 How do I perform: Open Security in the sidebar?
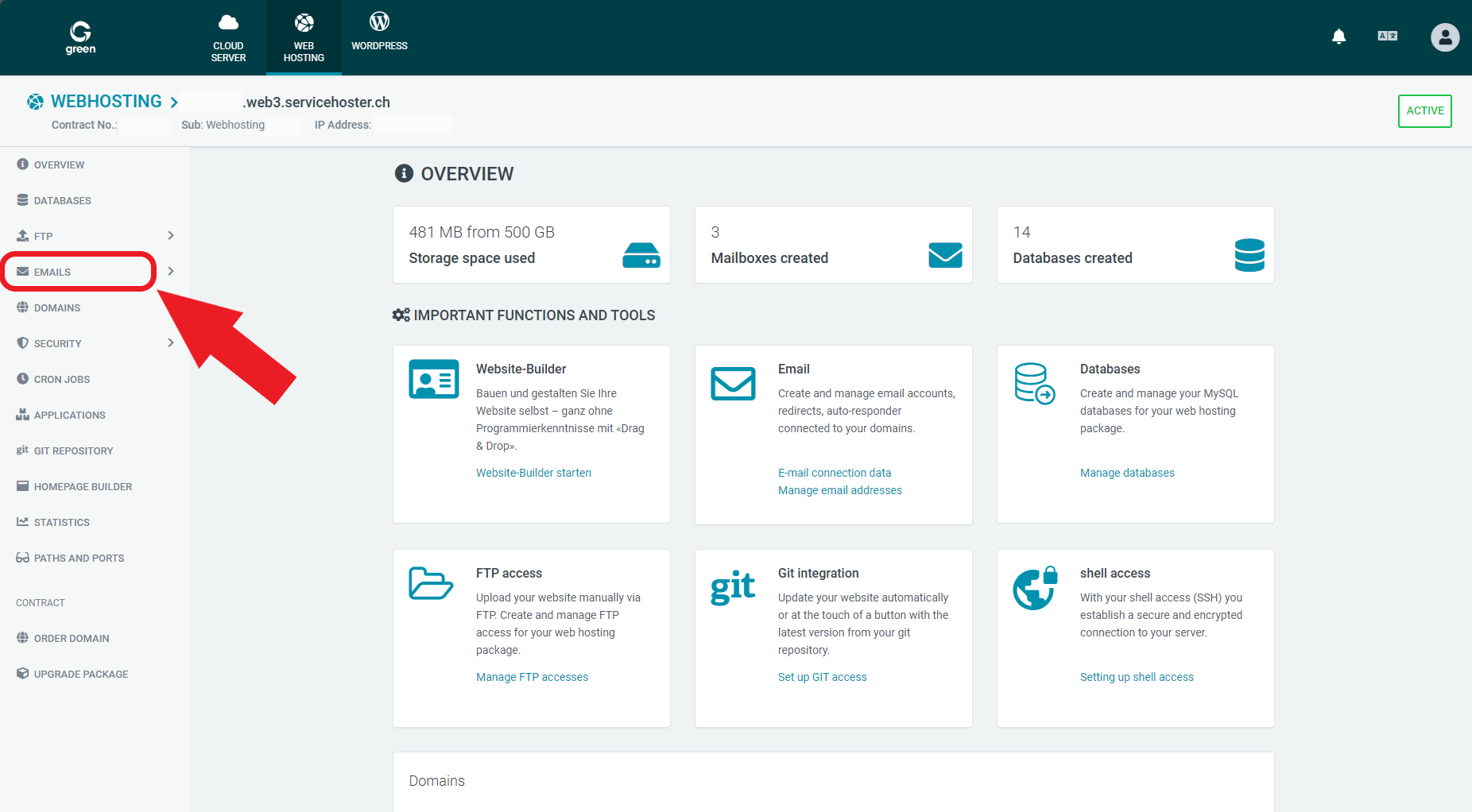[x=57, y=343]
